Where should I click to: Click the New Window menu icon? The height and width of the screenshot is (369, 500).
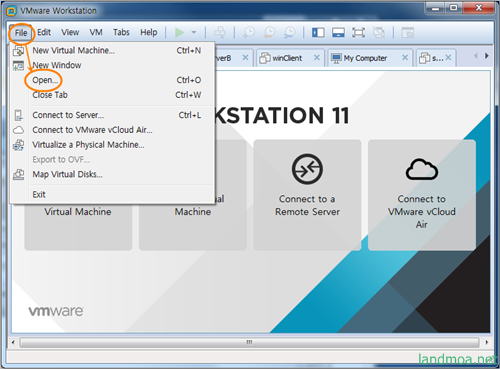click(x=19, y=66)
